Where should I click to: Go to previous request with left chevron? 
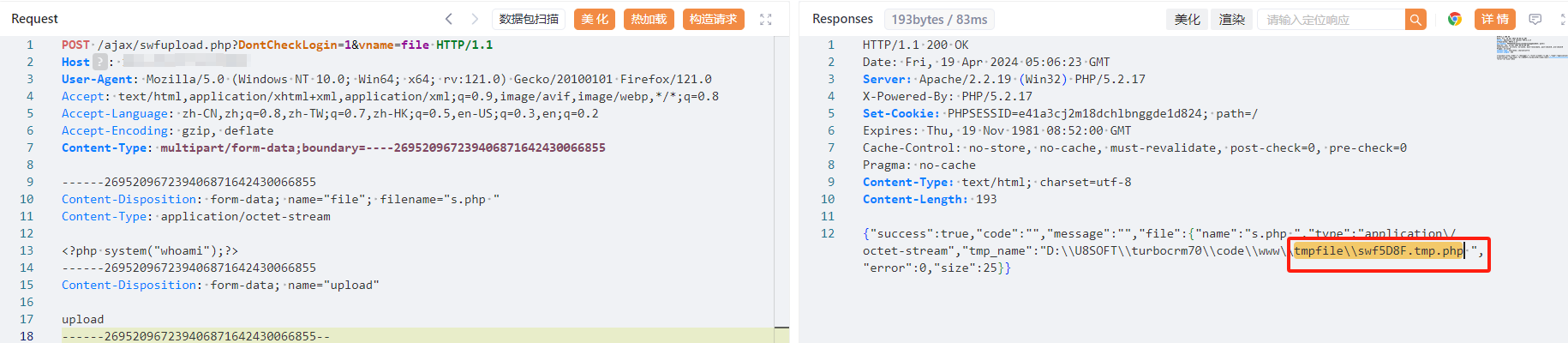click(448, 19)
